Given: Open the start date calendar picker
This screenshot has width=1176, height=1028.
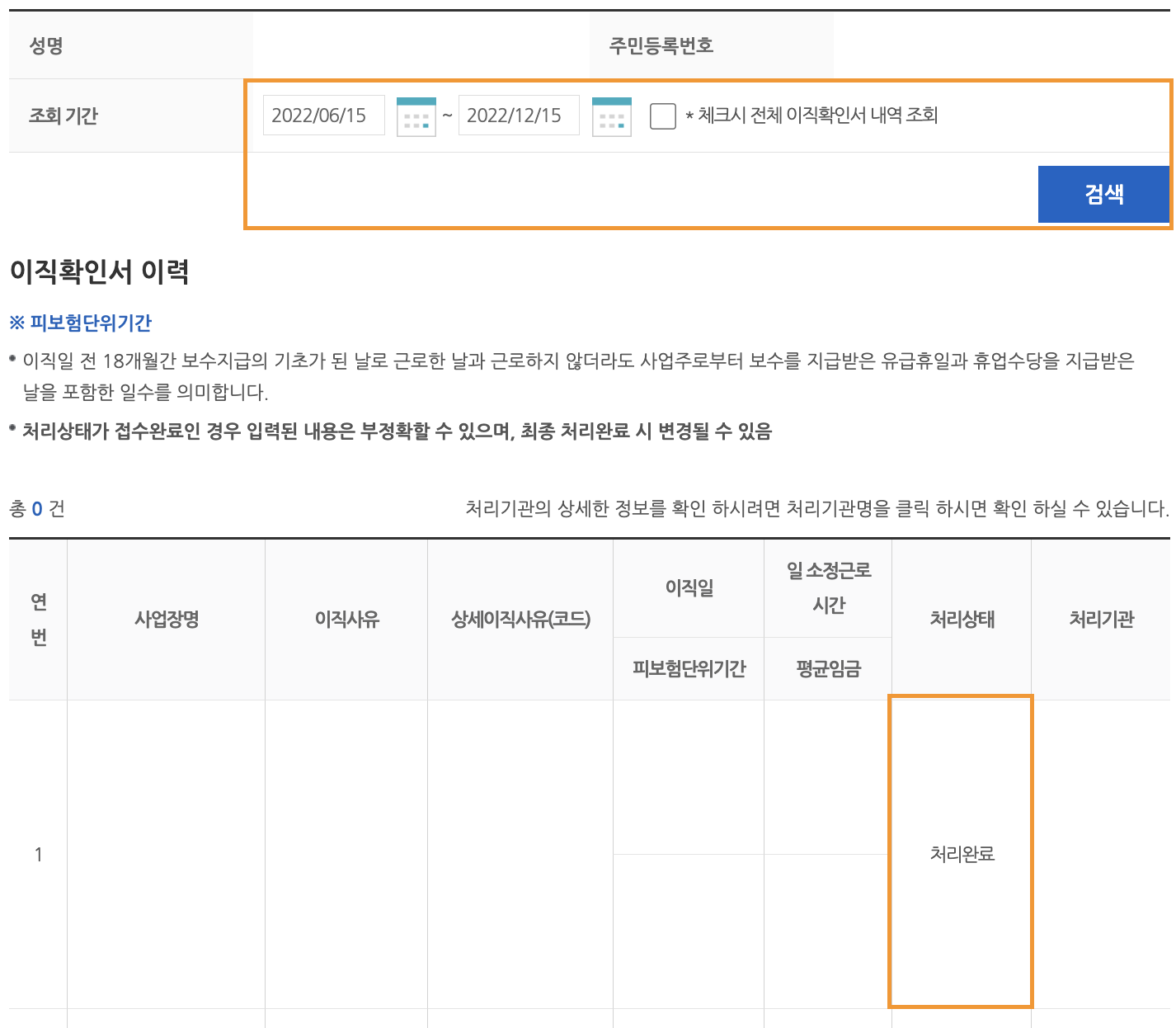Looking at the screenshot, I should point(416,116).
